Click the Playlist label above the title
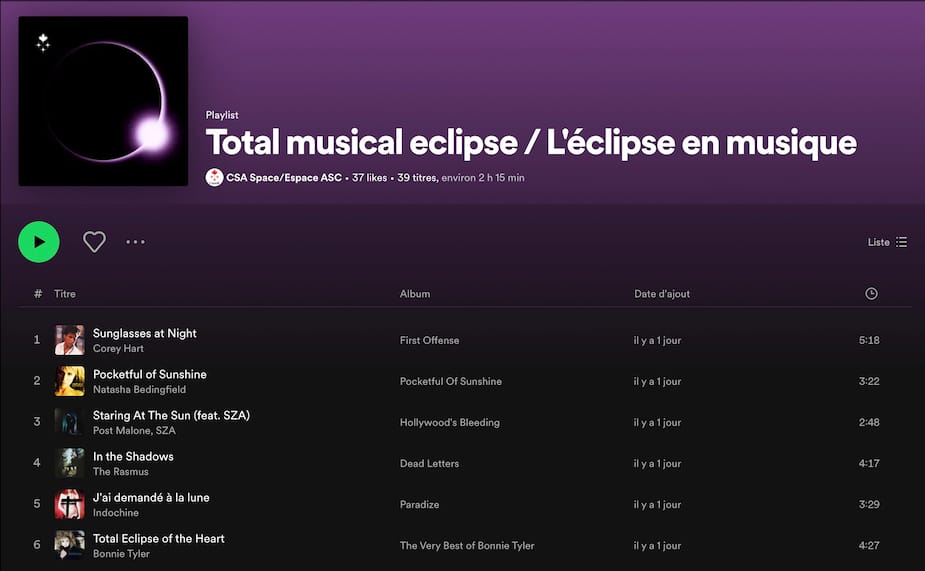The width and height of the screenshot is (925, 571). click(222, 115)
